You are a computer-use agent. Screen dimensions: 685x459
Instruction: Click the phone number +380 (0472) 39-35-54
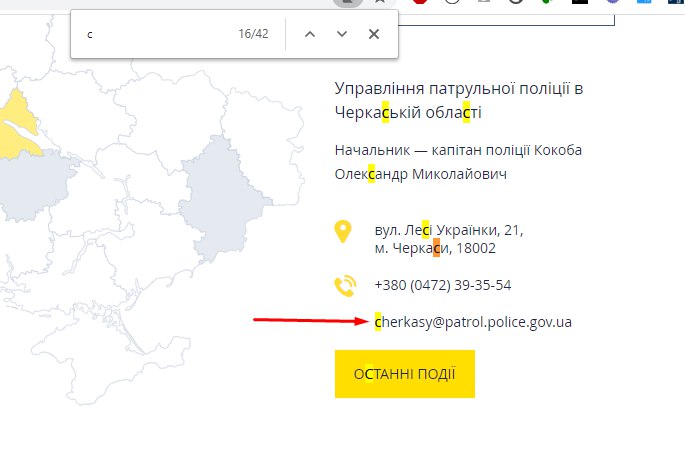coord(443,285)
